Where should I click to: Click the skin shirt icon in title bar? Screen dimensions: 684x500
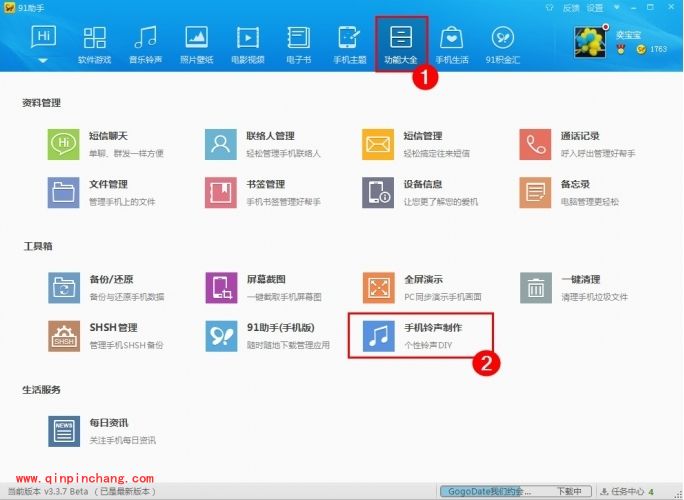coord(549,8)
